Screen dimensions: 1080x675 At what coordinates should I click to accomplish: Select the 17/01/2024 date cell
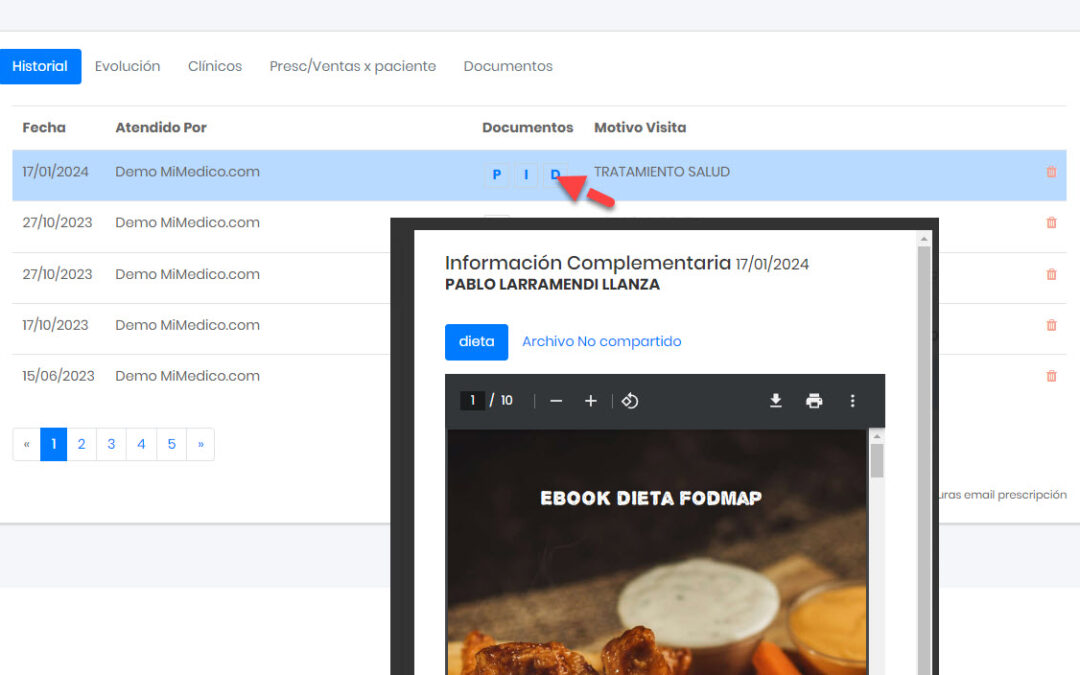tap(55, 172)
